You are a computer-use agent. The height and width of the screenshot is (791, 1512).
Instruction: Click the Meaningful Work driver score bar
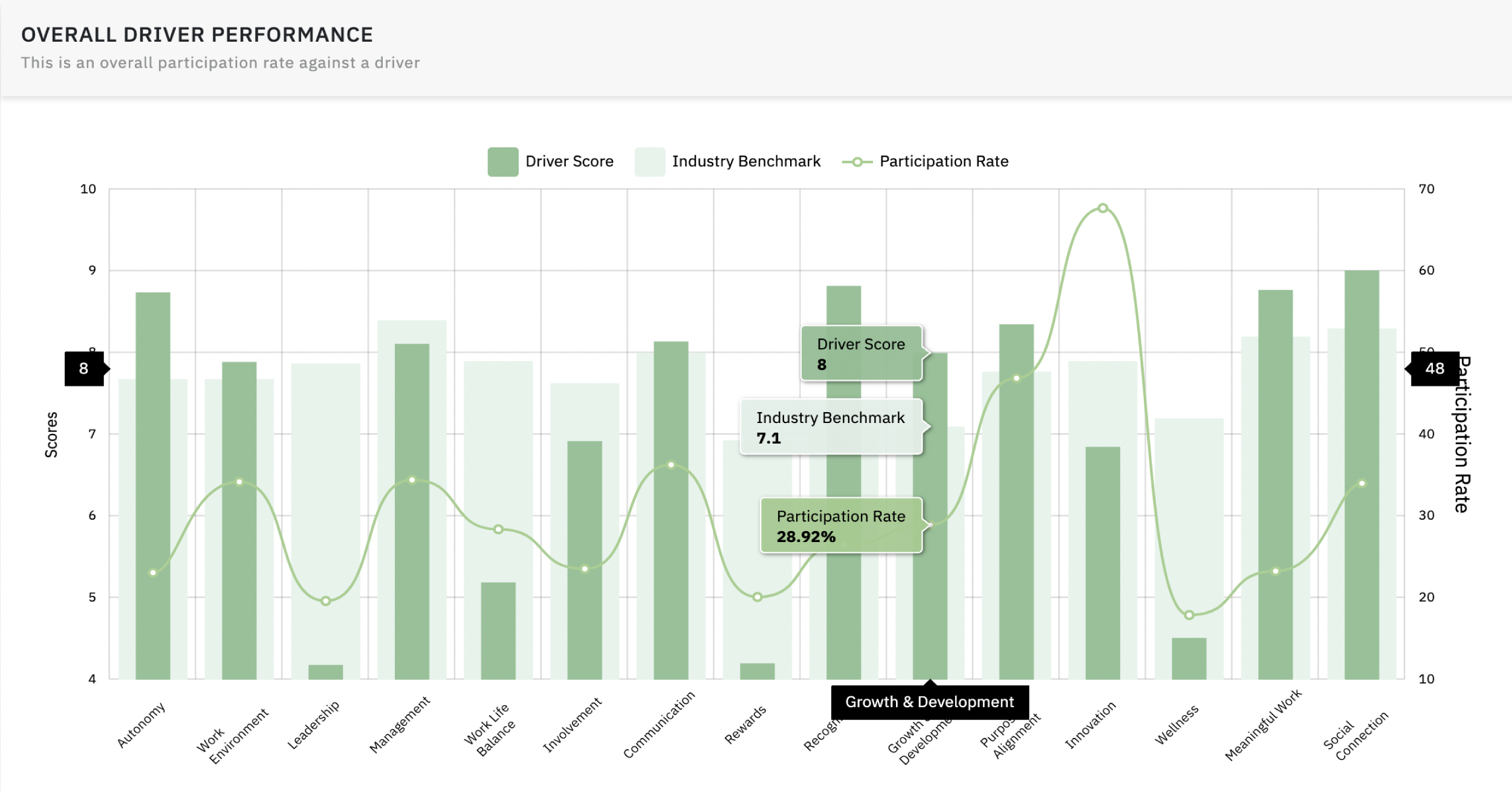pos(1275,423)
